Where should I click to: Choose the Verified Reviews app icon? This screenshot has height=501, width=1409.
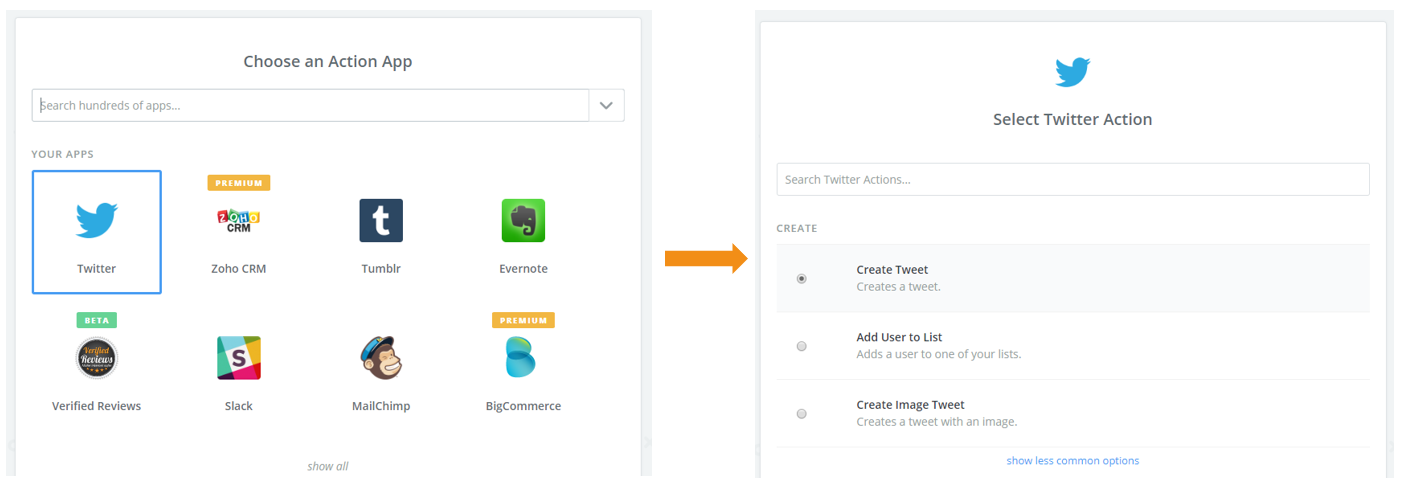[x=97, y=358]
